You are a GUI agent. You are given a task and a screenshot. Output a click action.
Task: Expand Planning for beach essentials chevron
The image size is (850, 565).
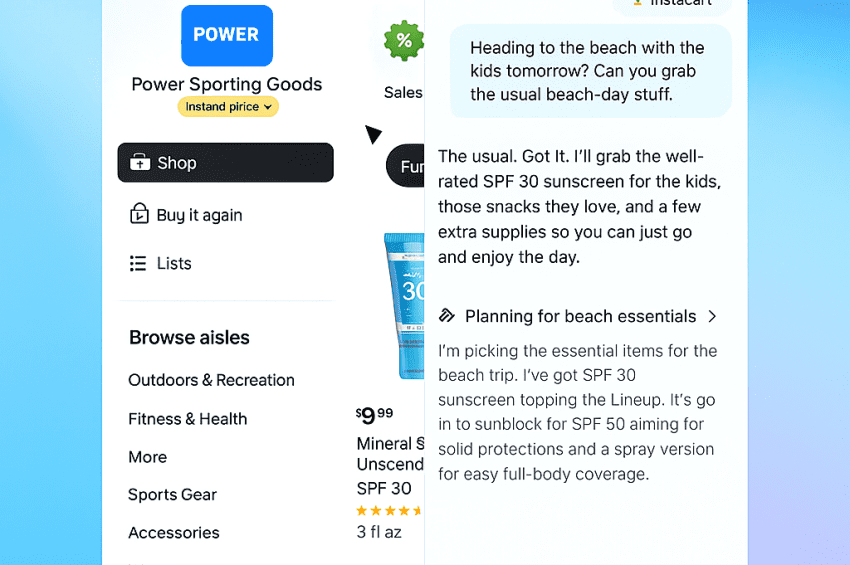[712, 316]
